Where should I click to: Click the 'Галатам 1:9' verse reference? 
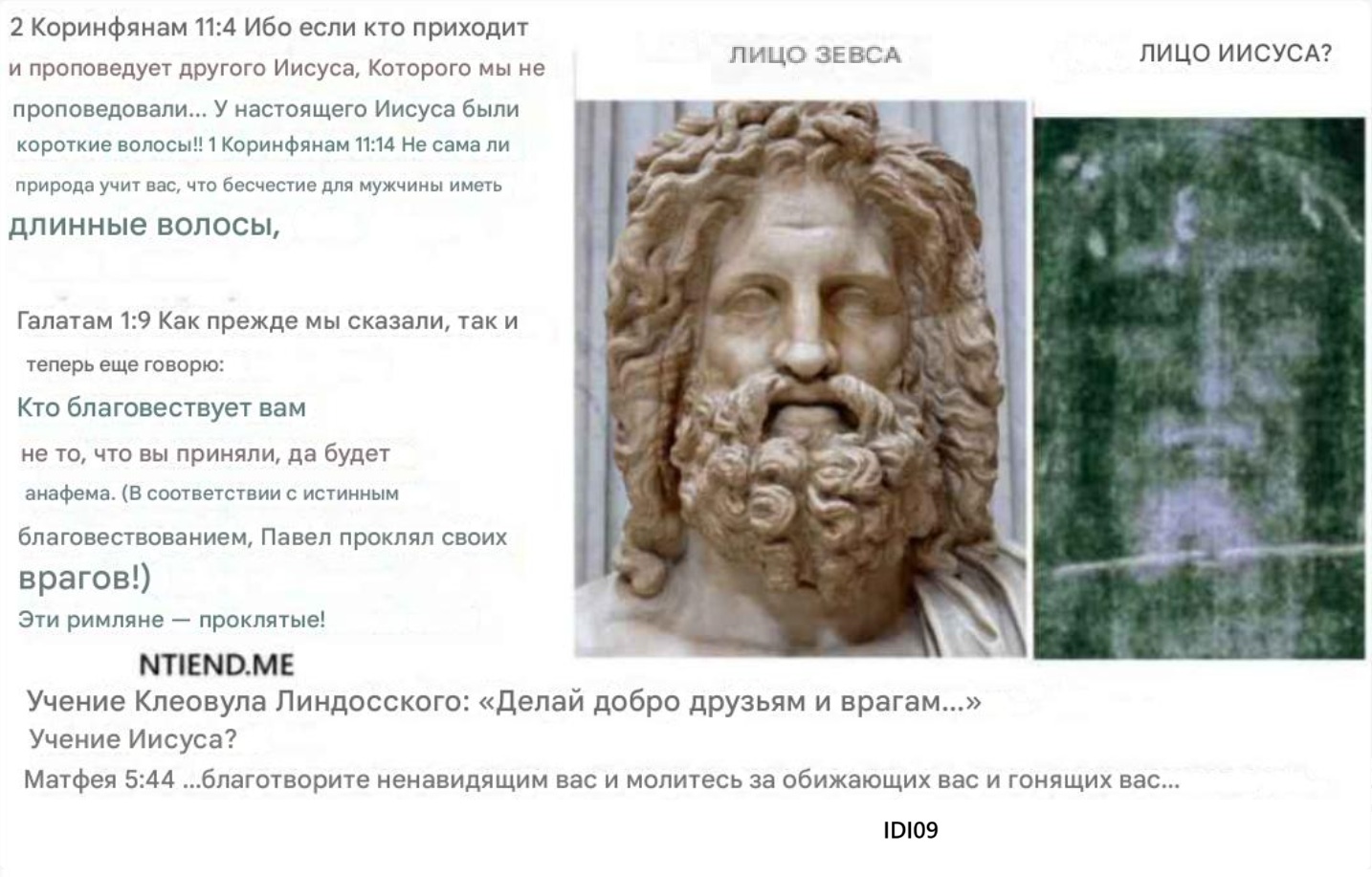(84, 320)
